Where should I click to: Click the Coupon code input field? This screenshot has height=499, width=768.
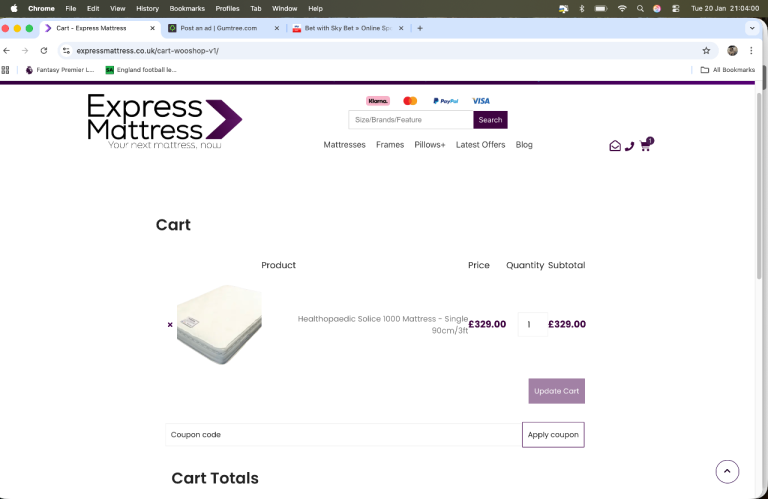tap(342, 435)
